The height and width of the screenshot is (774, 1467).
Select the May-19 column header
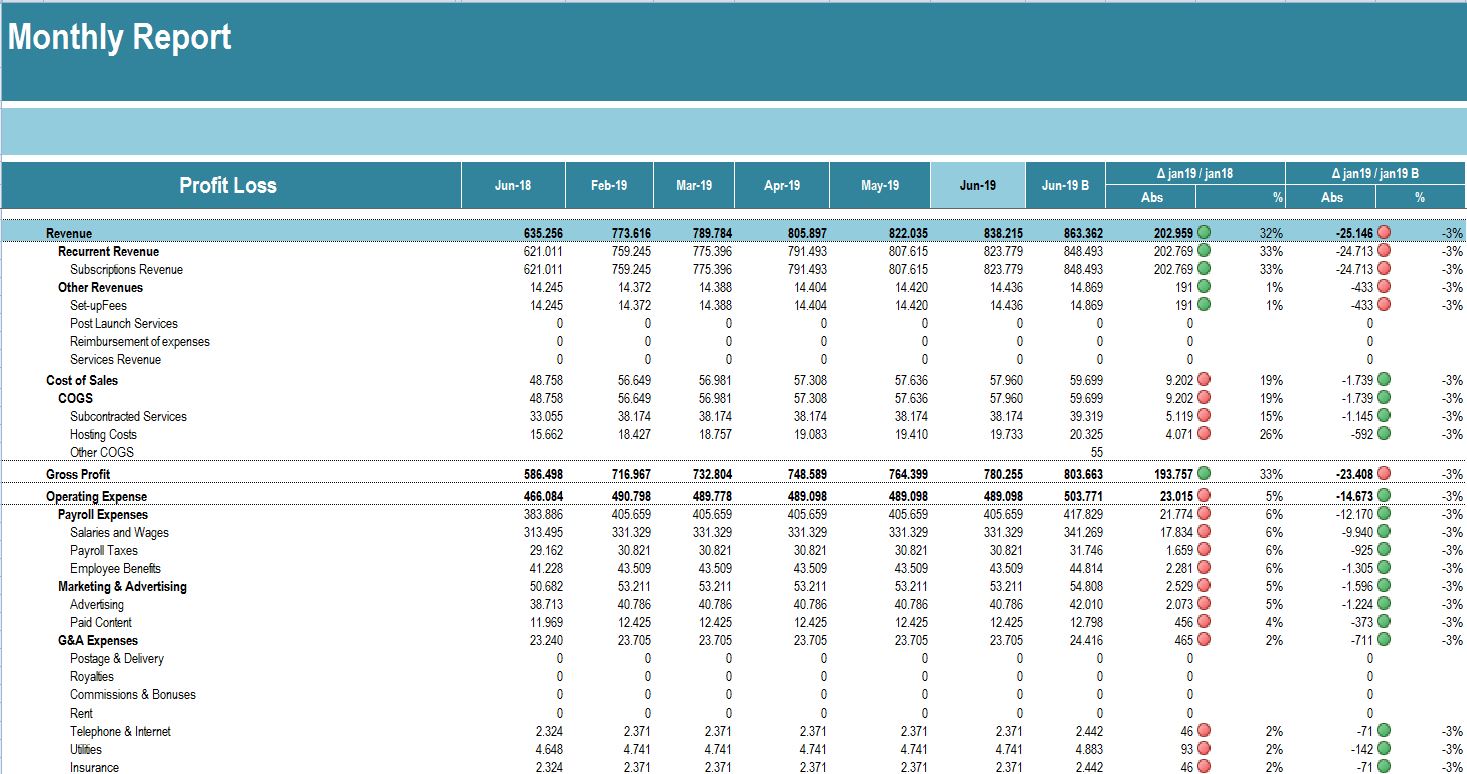pyautogui.click(x=880, y=185)
